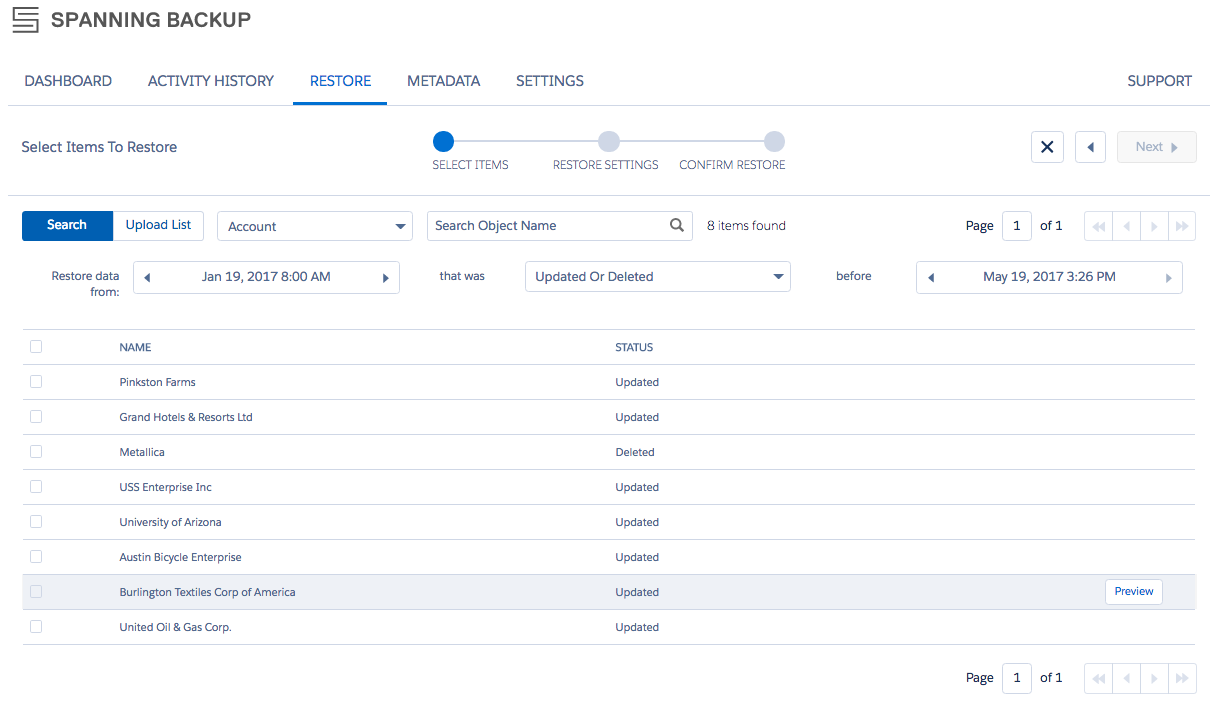
Task: Click the back arrow beside Next button
Action: pos(1090,146)
